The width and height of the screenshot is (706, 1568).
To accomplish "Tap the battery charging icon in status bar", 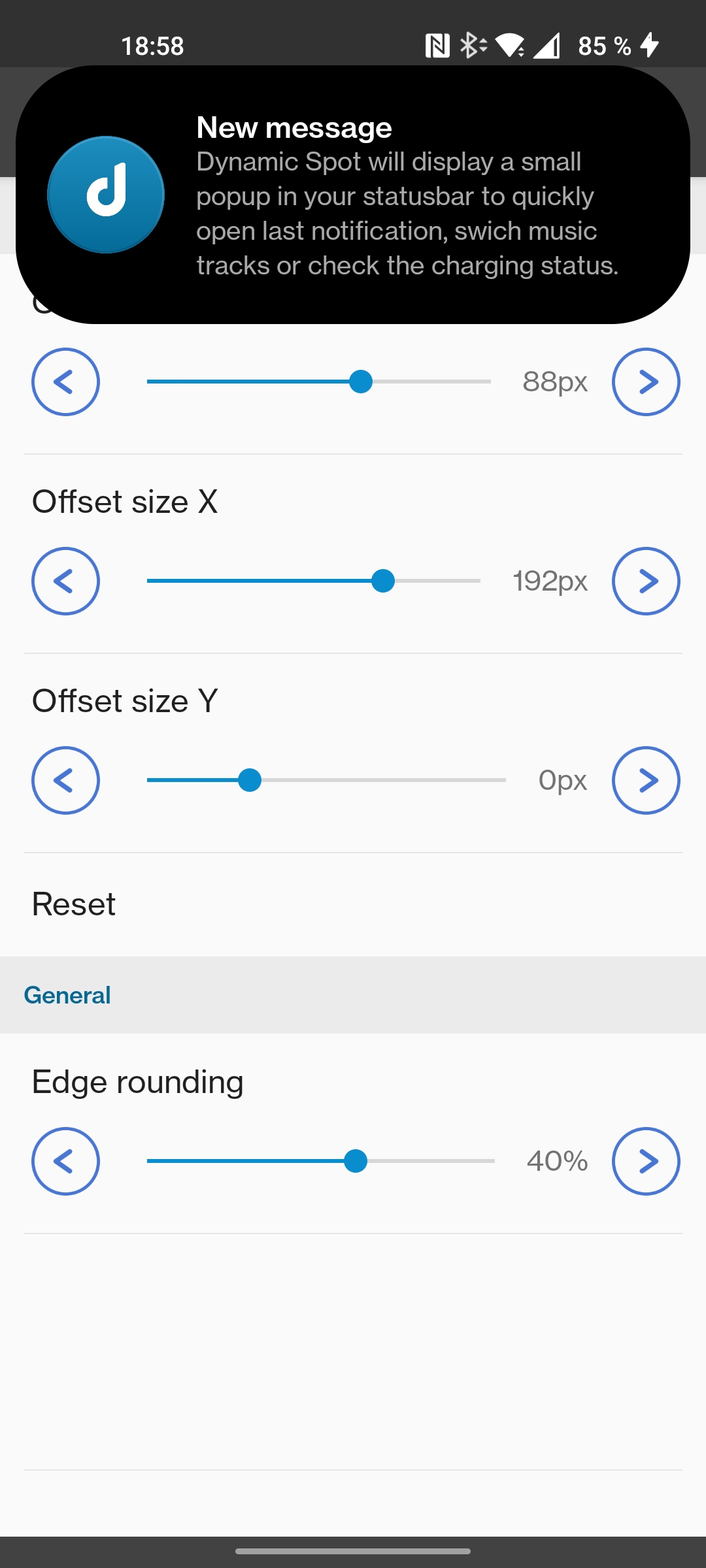I will click(x=650, y=46).
